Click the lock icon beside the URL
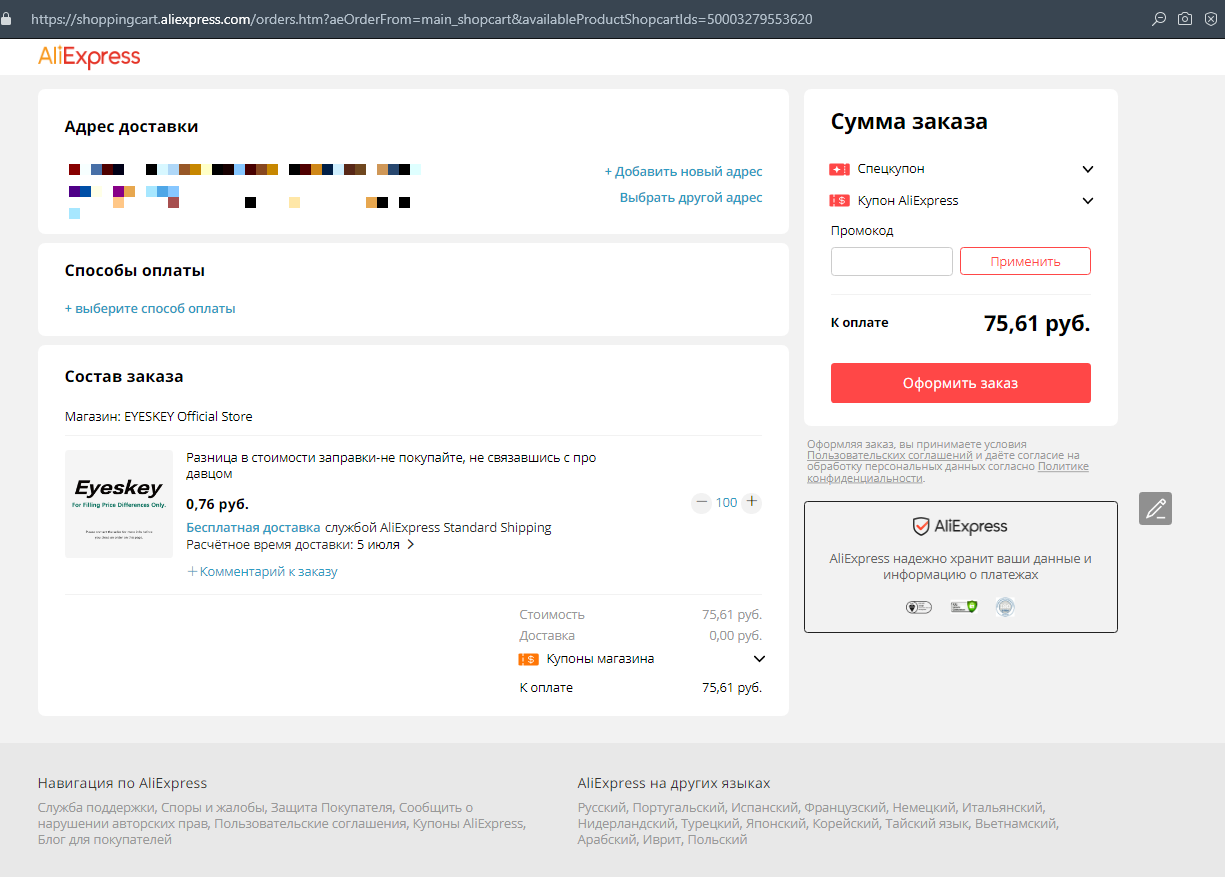This screenshot has height=877, width=1225. tap(7, 19)
